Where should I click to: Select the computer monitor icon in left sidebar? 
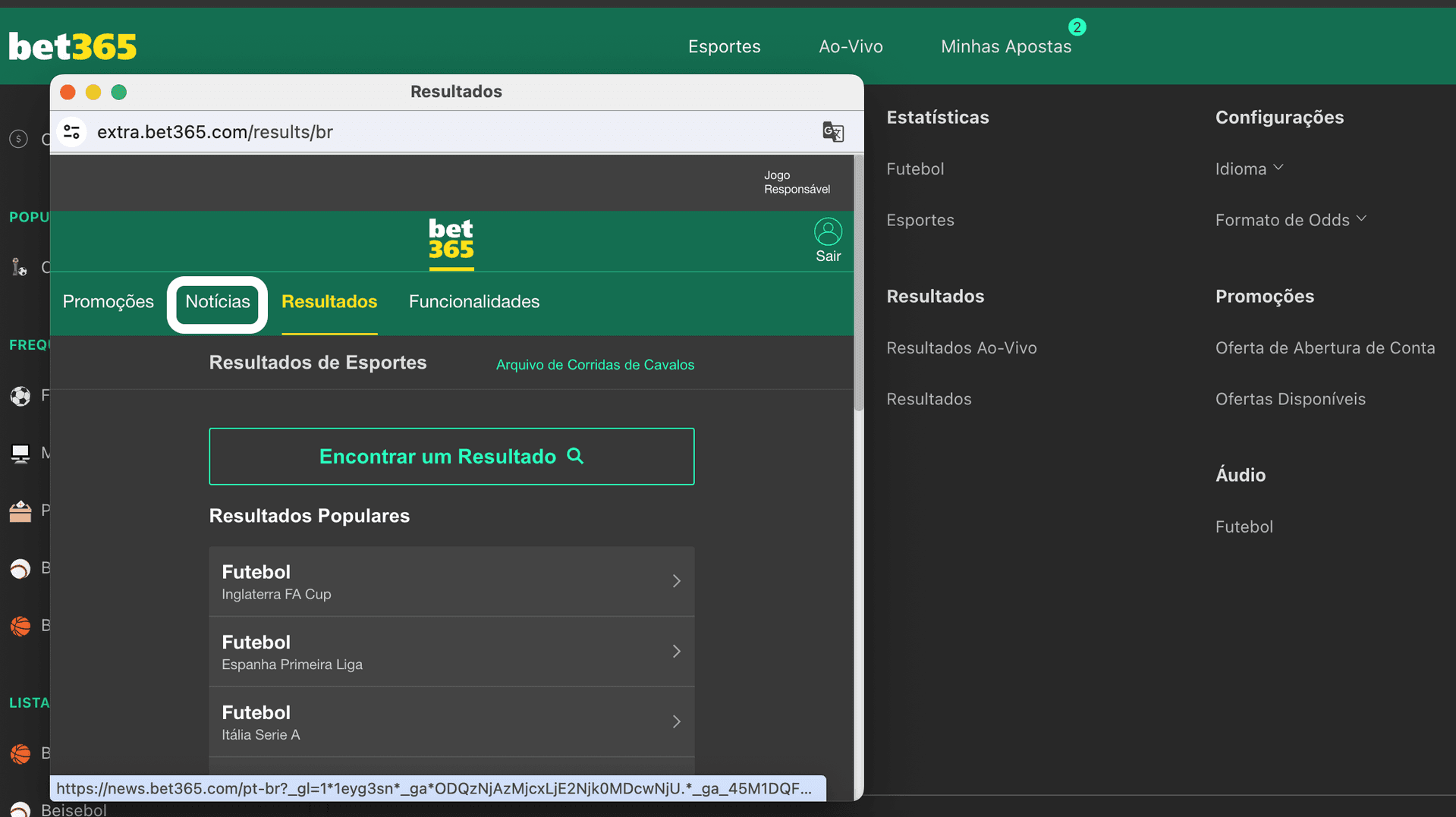click(x=20, y=453)
